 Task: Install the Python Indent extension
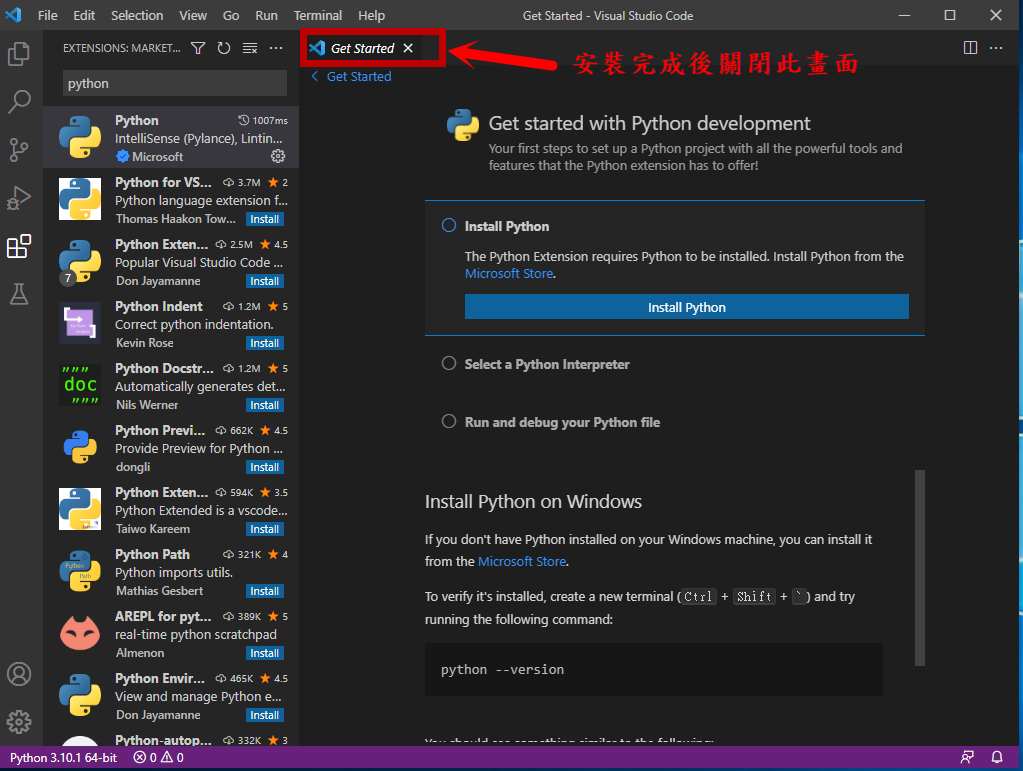[x=264, y=343]
